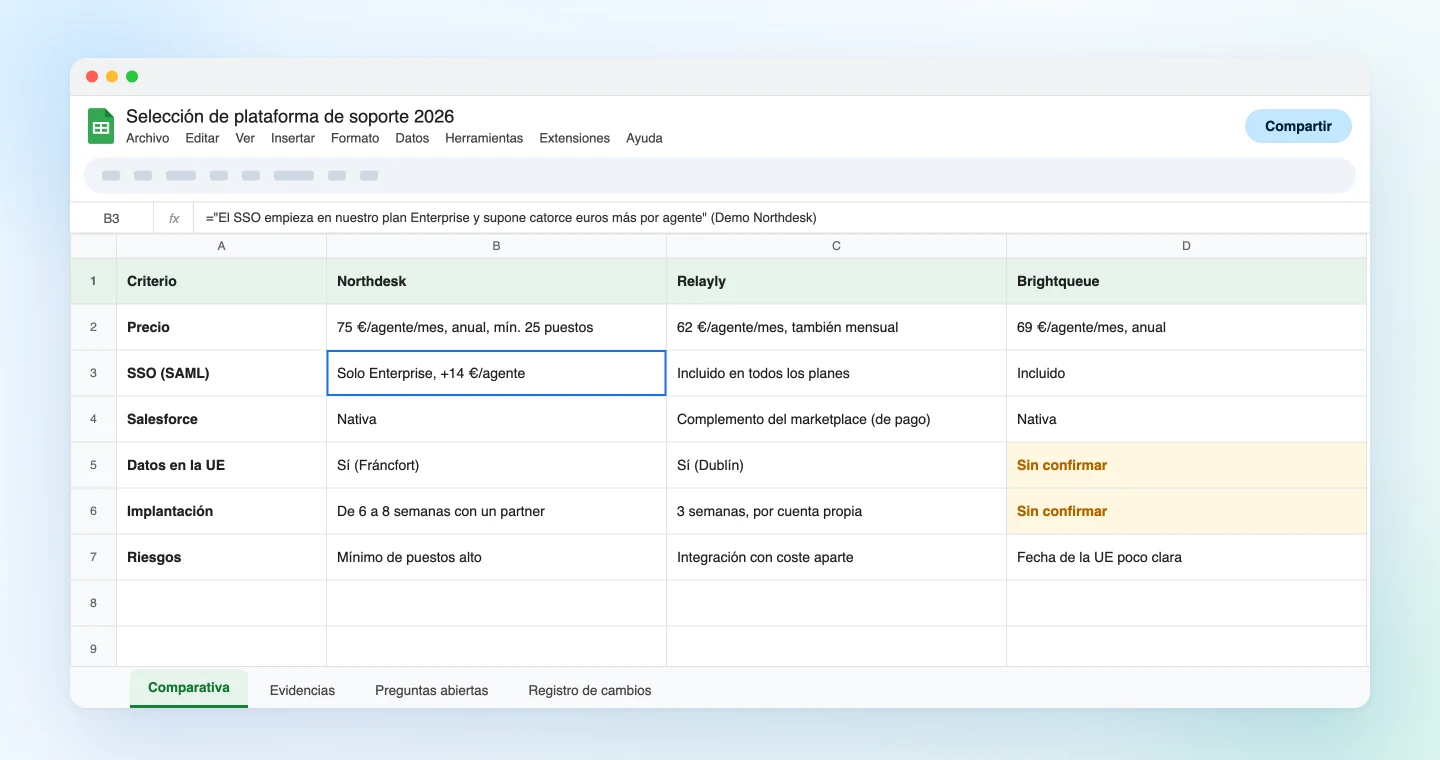This screenshot has width=1440, height=760.
Task: Click the green Sheets app logo
Action: [x=101, y=126]
